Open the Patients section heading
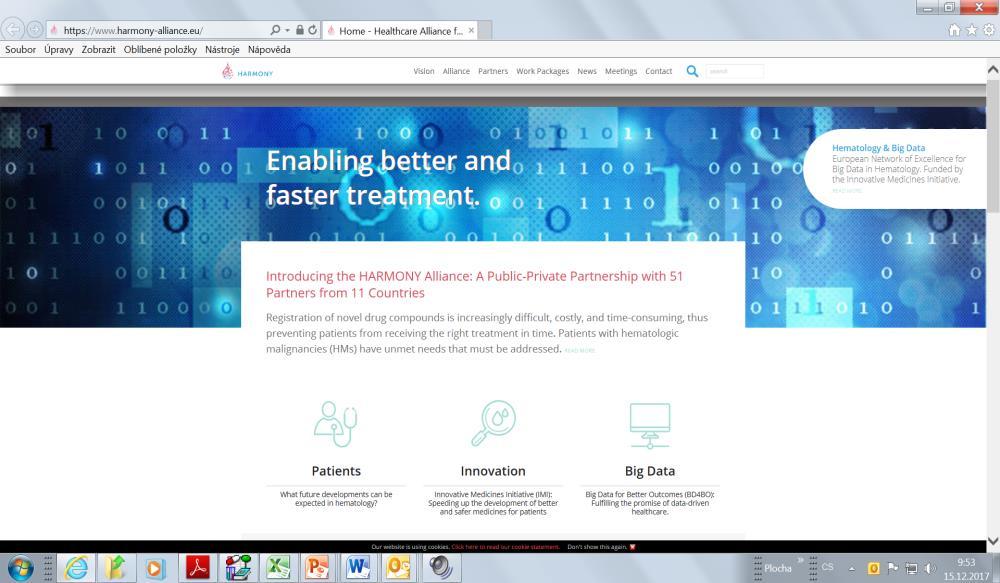1000x583 pixels. click(x=336, y=471)
